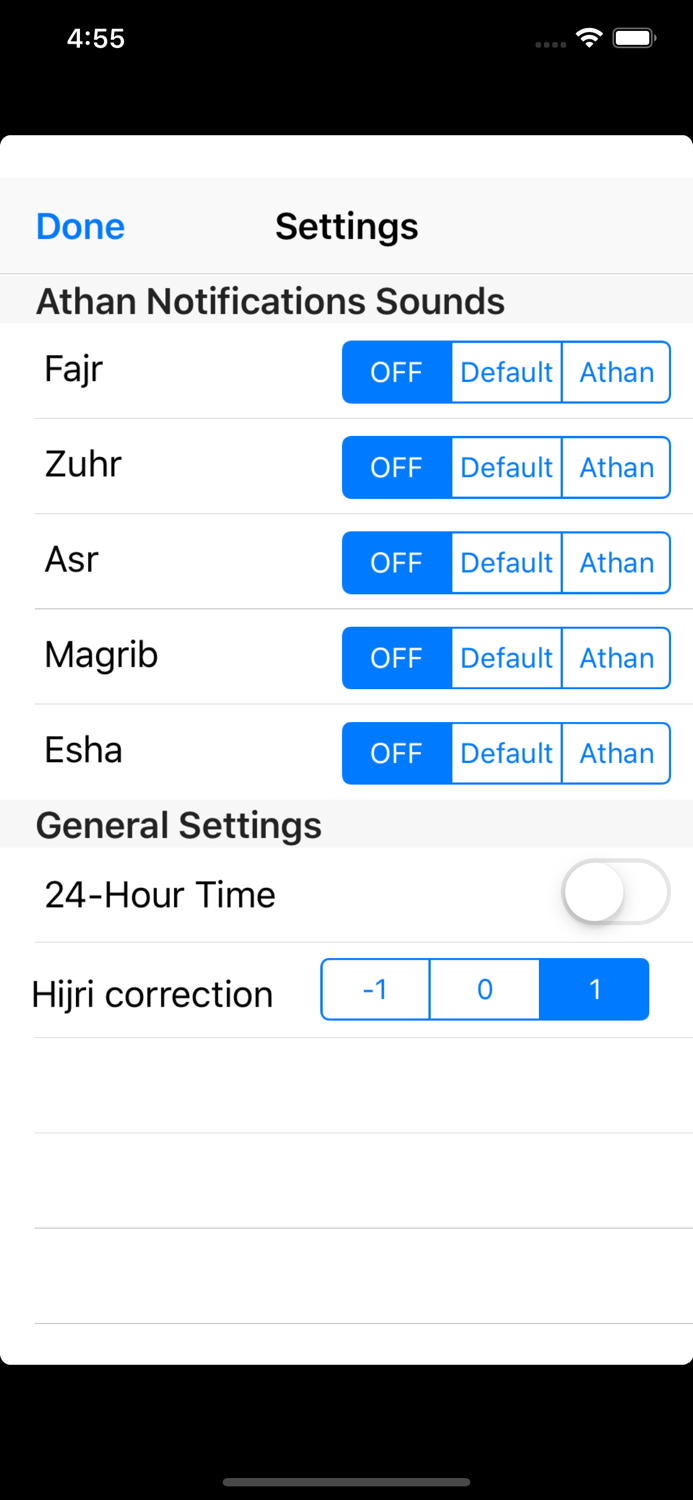Select Athan sound for Esha prayer
This screenshot has height=1500, width=693.
coord(616,753)
